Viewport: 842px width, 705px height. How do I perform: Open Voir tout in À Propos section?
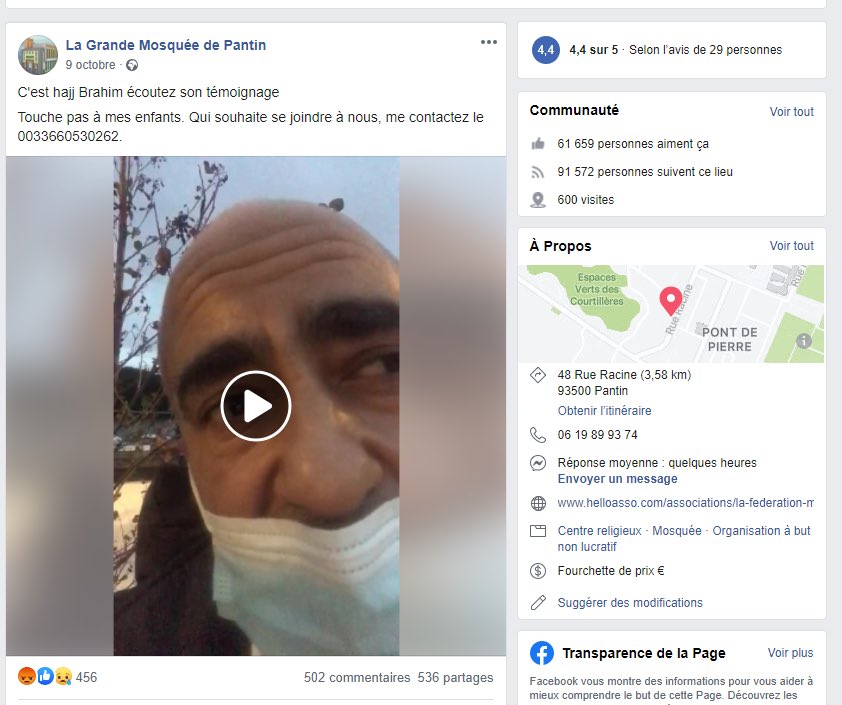tap(792, 245)
